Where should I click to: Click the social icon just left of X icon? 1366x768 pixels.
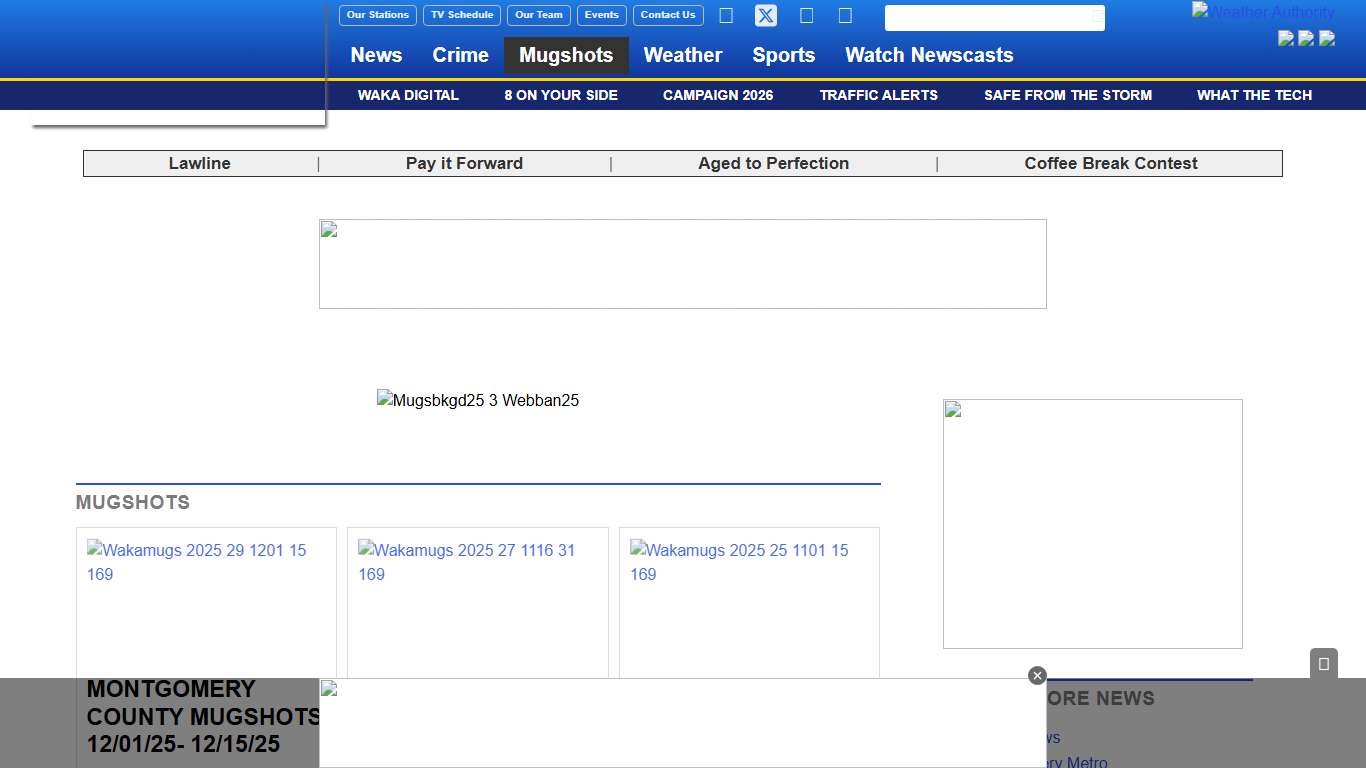click(x=726, y=16)
